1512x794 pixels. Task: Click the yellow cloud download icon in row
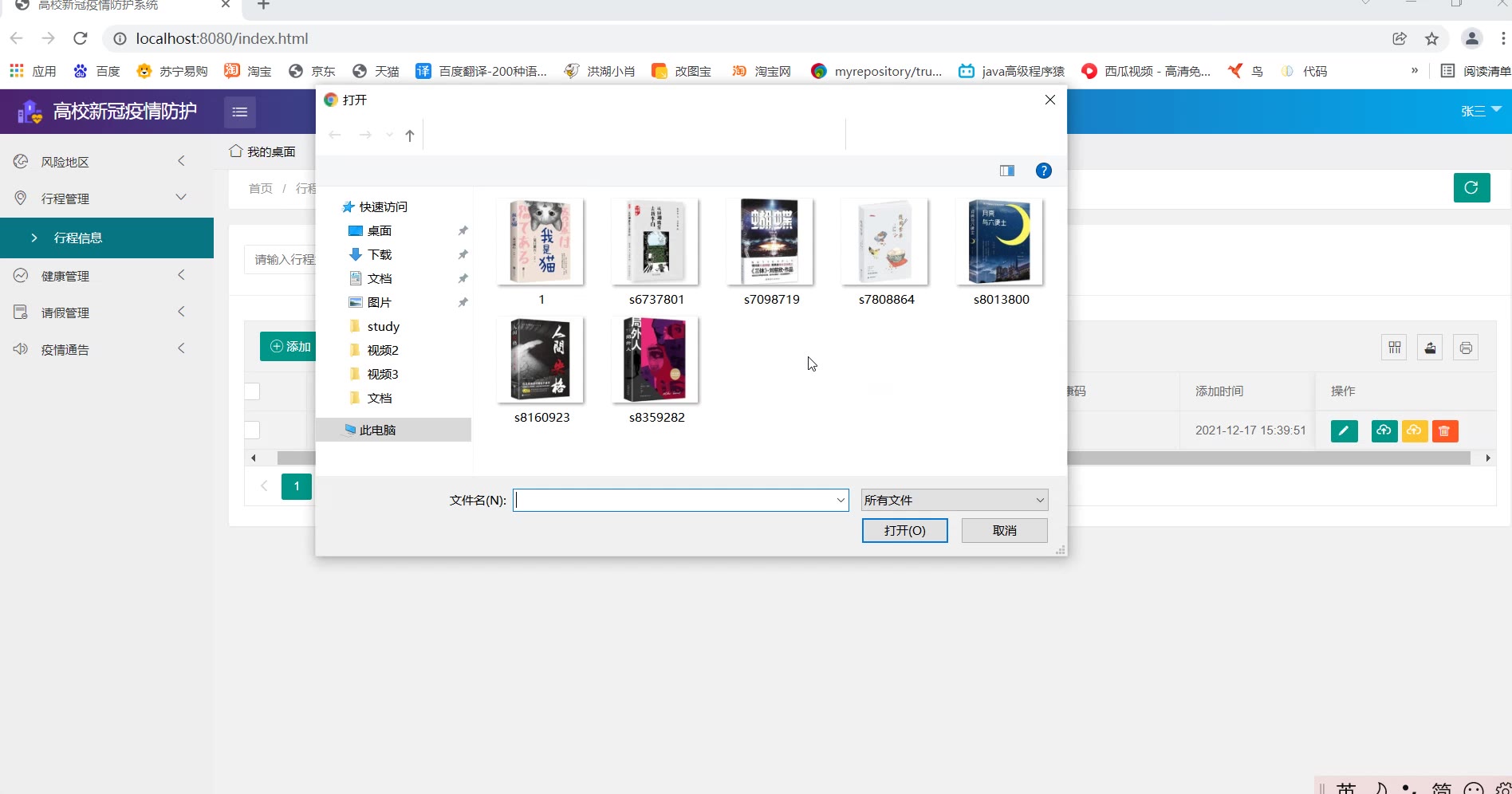[x=1414, y=431]
